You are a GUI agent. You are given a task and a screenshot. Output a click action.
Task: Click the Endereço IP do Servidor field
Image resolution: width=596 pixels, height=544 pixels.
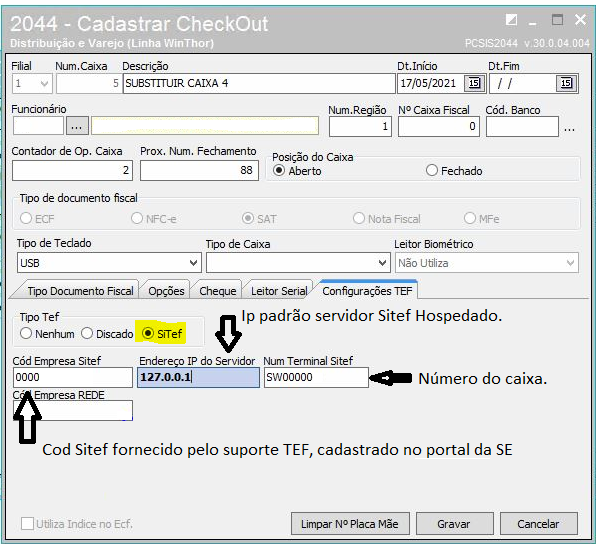[198, 377]
